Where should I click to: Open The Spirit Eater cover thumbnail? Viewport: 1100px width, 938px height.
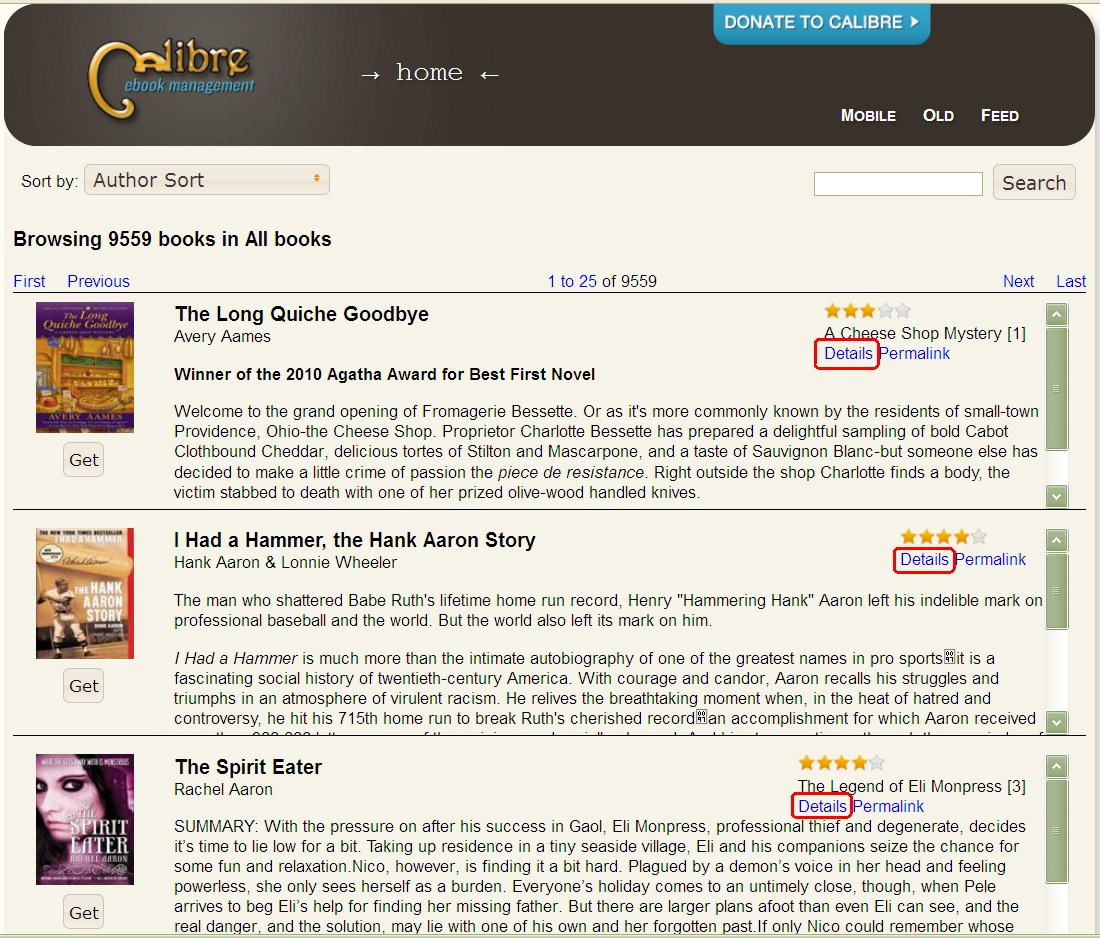click(x=85, y=819)
